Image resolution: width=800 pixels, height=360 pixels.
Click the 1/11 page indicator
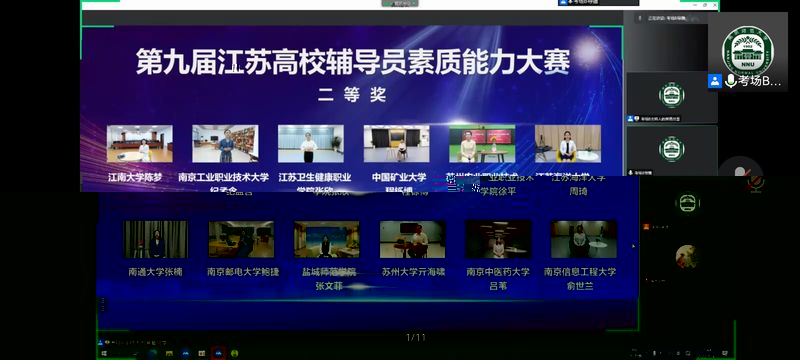click(x=416, y=337)
